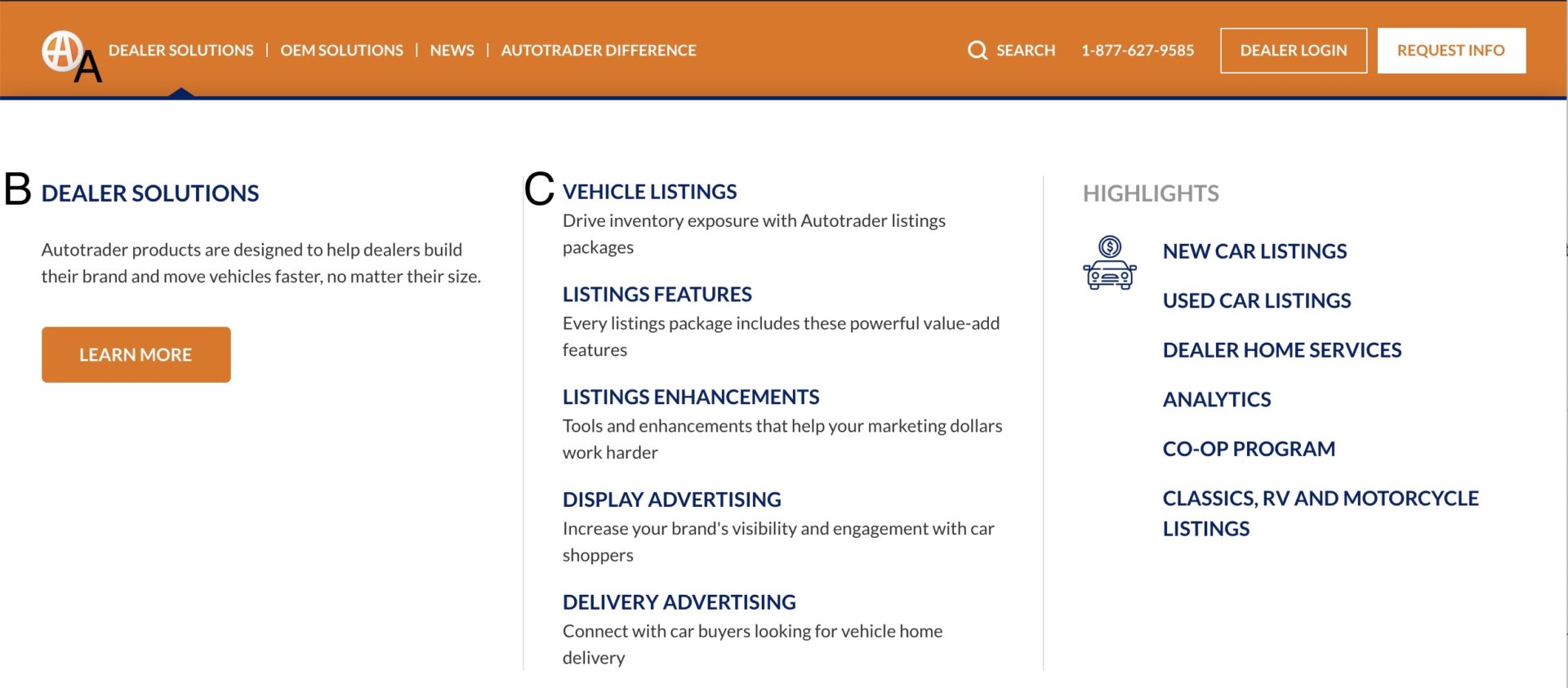Open the Dealer Solutions menu

[x=180, y=51]
